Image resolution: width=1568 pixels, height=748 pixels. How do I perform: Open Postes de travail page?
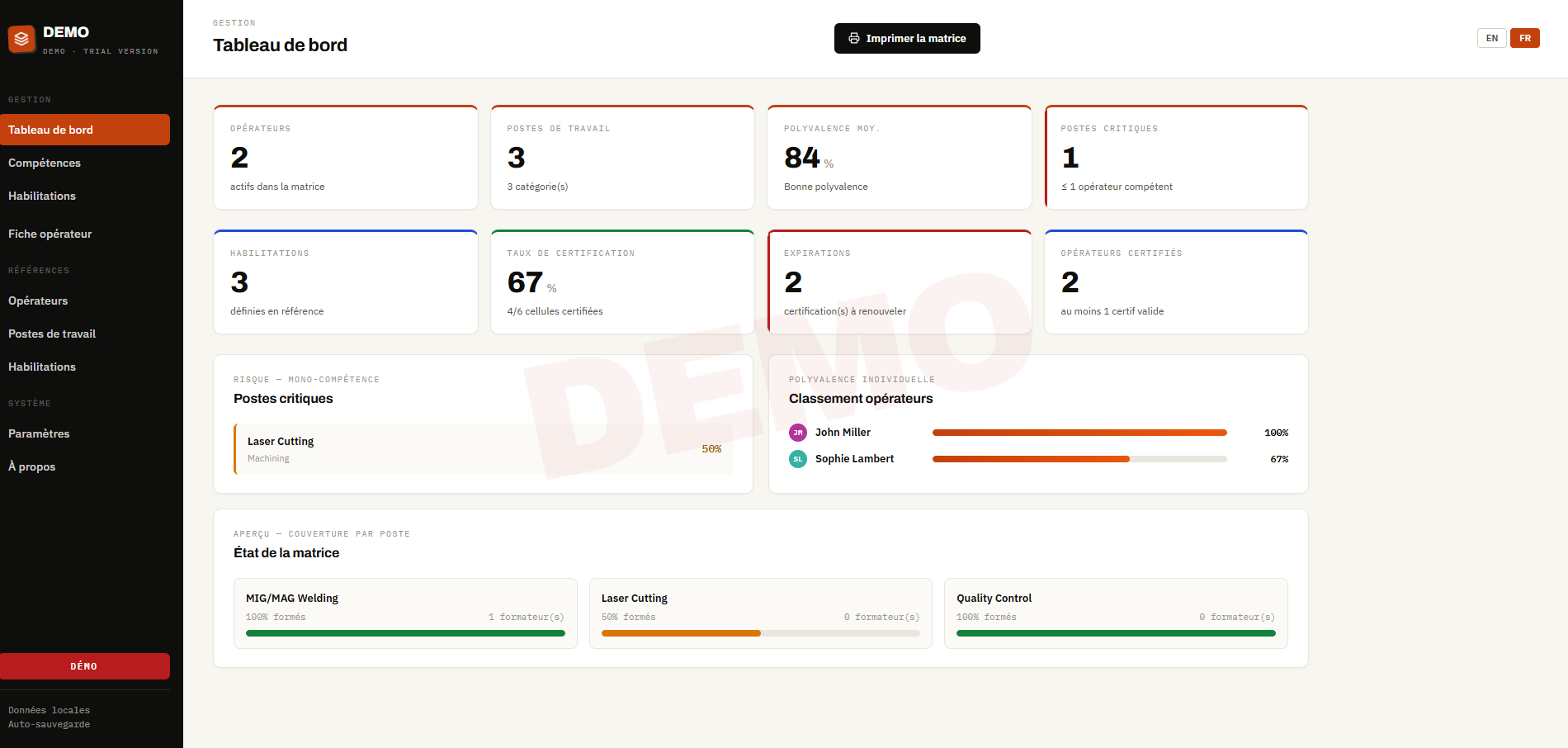click(85, 334)
